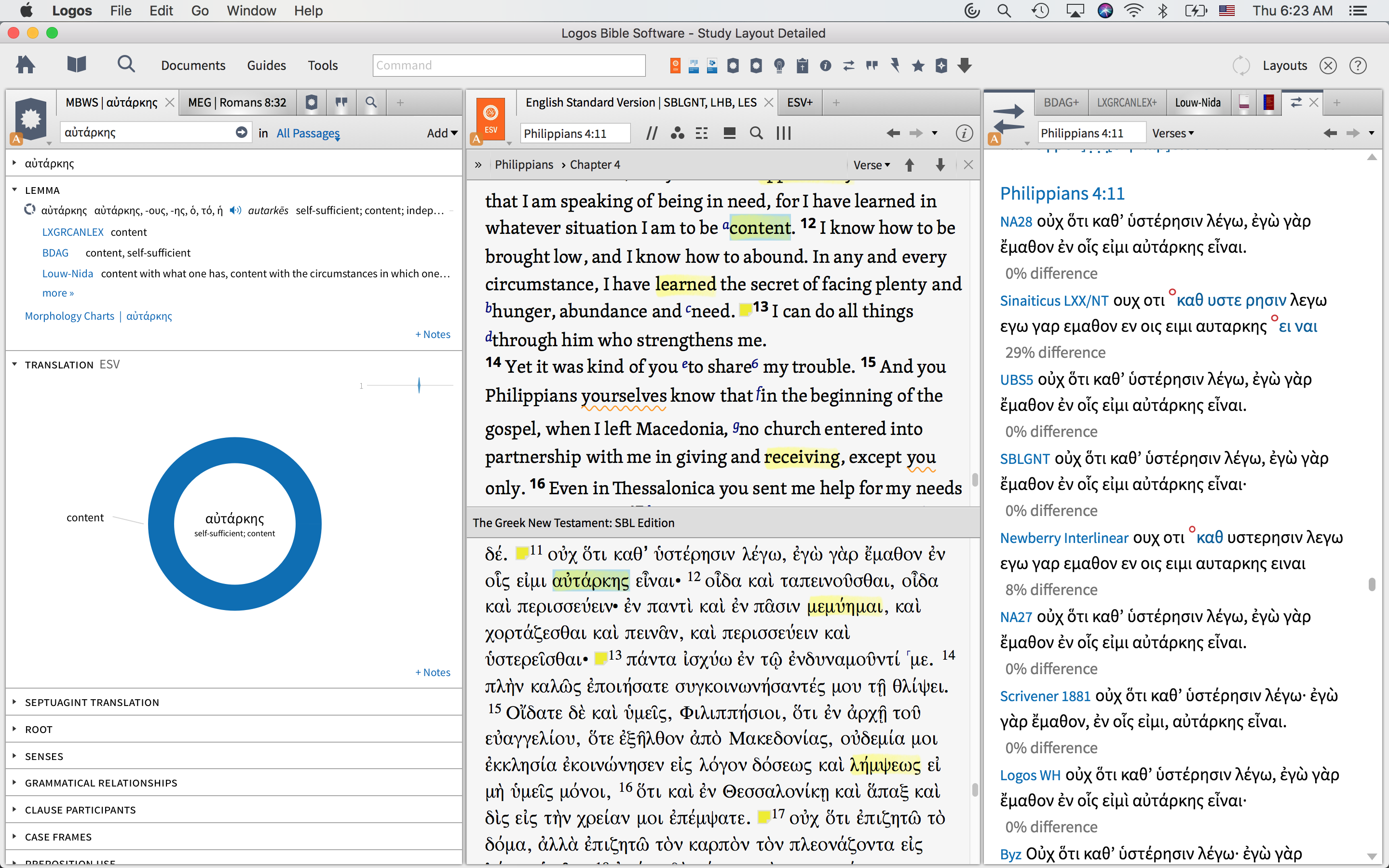Expand the ROOT section

(x=14, y=729)
